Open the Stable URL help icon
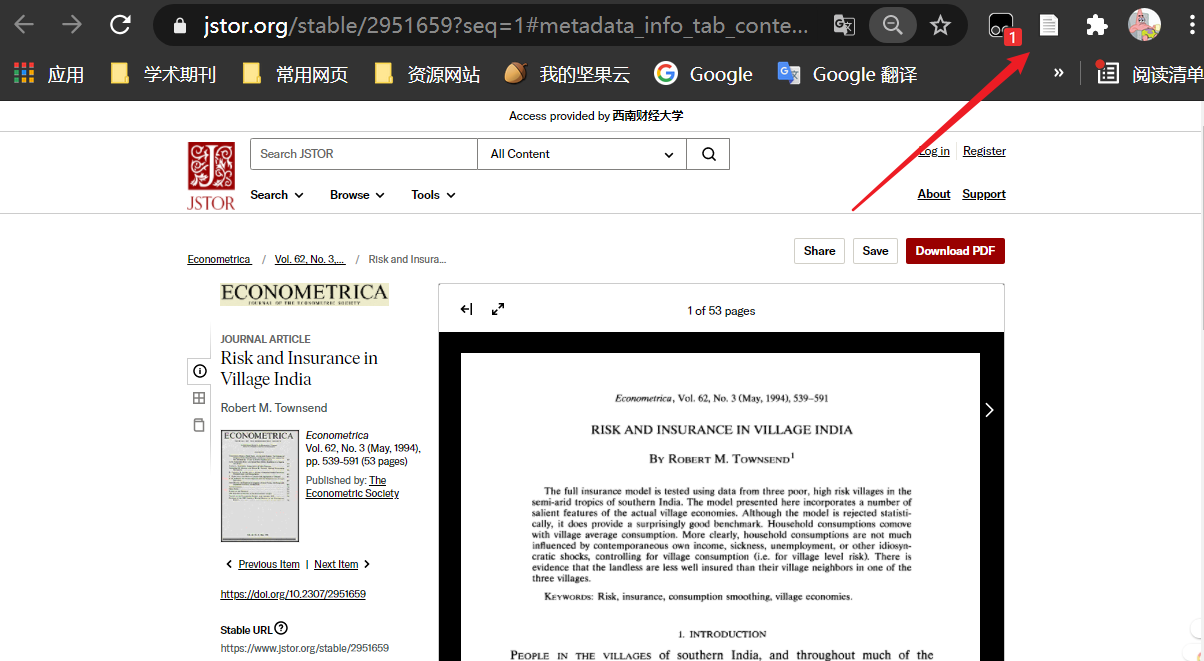 pos(281,629)
